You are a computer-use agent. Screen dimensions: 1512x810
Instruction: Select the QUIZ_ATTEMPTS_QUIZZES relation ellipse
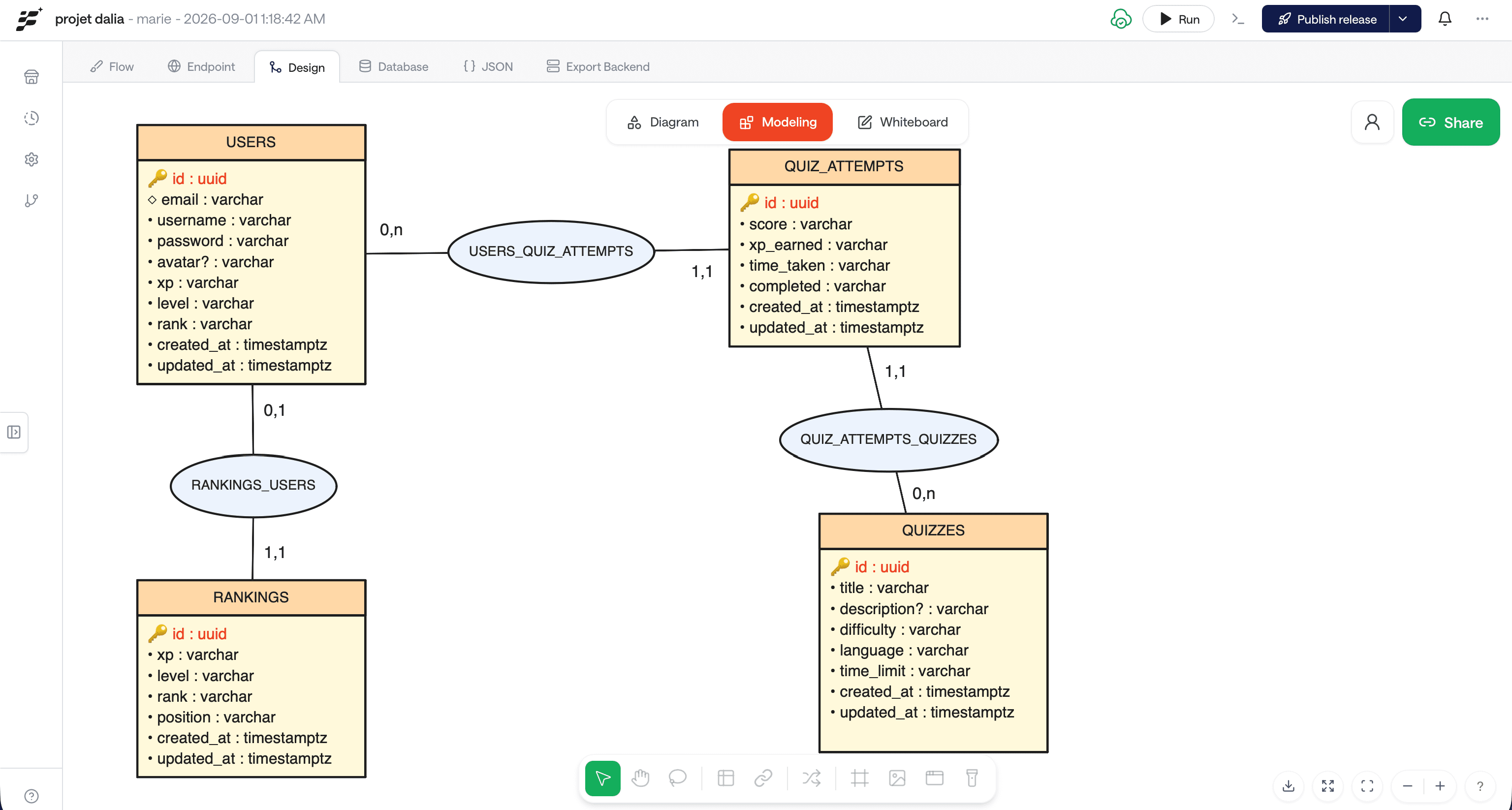coord(889,439)
